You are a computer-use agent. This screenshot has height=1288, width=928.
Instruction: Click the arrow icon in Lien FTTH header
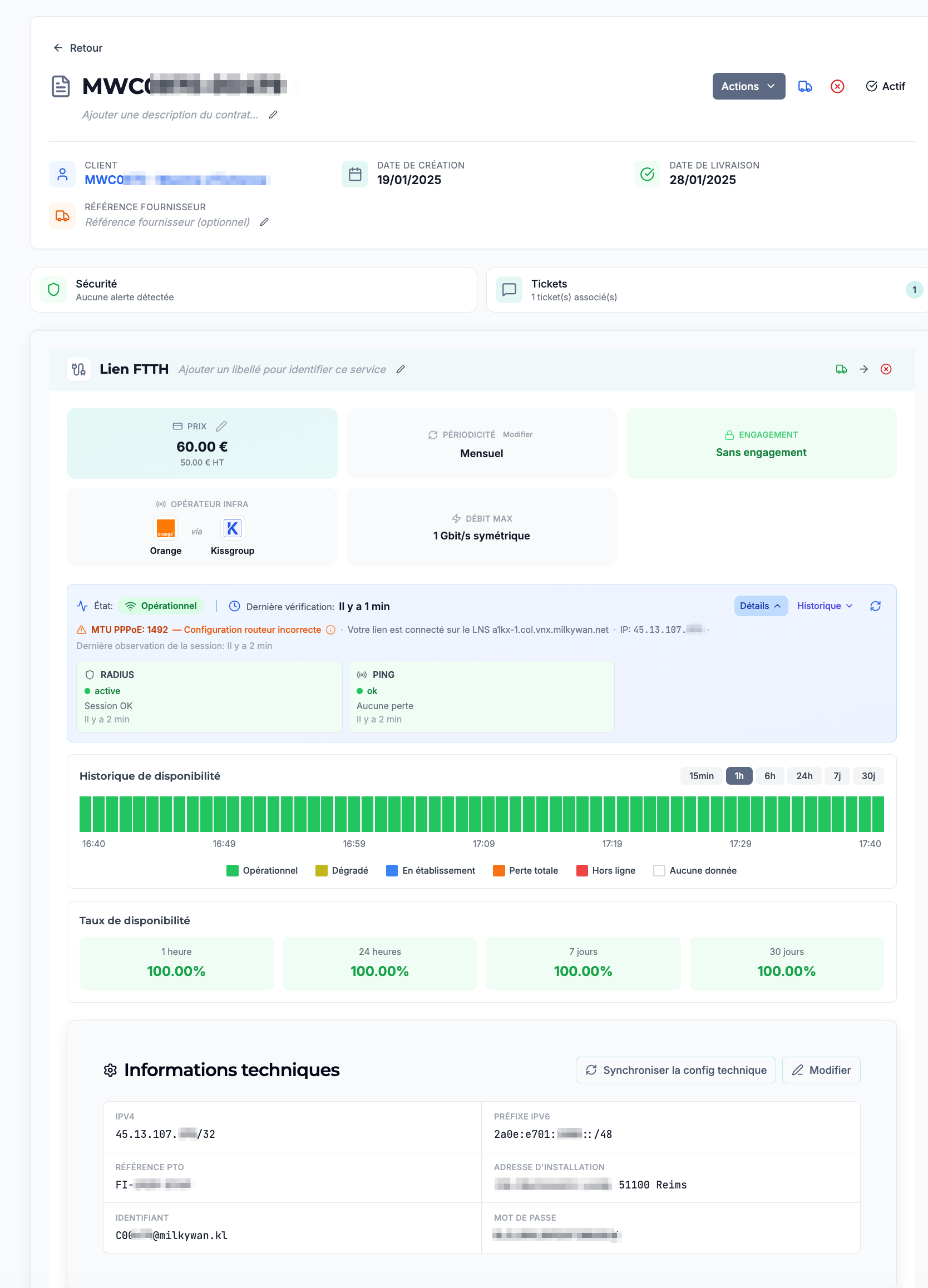(x=863, y=369)
